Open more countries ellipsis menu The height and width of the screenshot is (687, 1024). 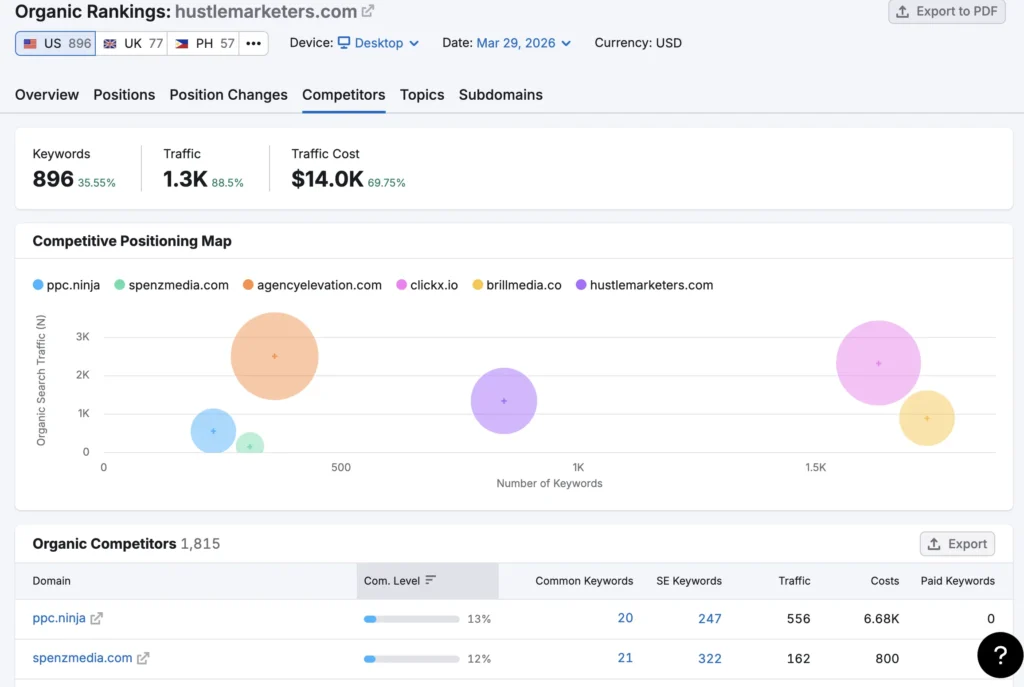click(x=253, y=43)
